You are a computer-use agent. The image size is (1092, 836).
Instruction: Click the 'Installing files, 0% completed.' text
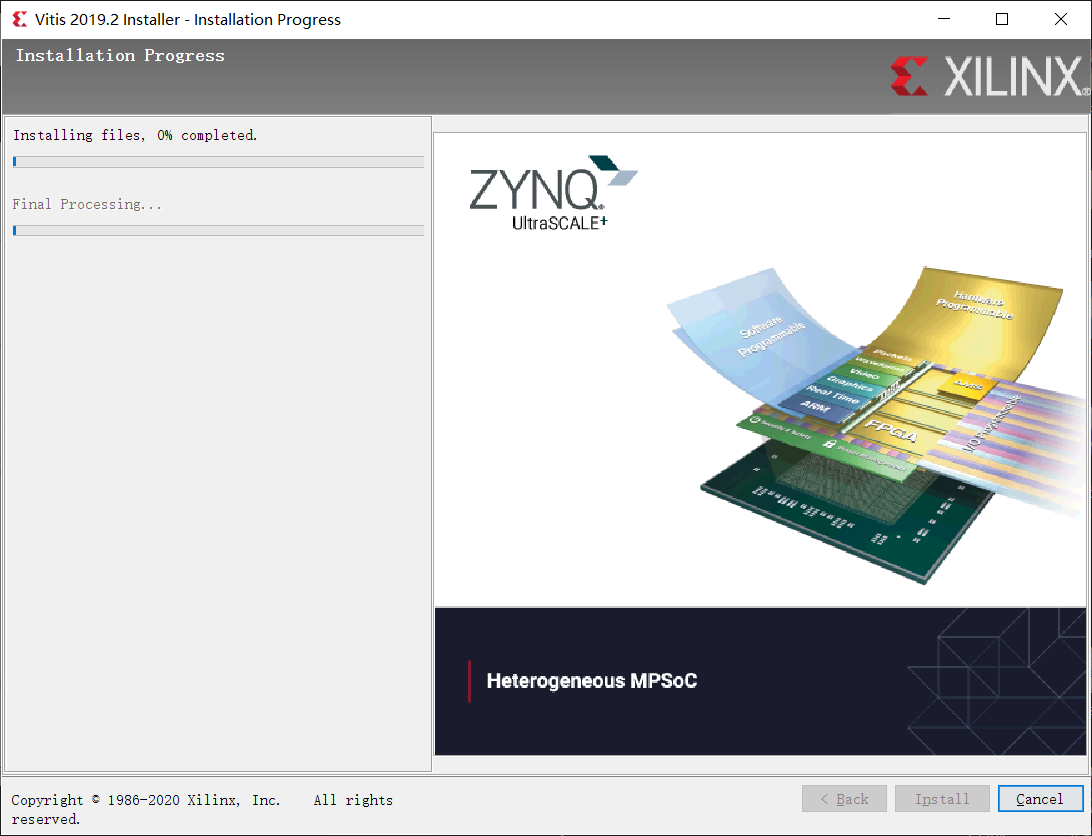pos(135,135)
